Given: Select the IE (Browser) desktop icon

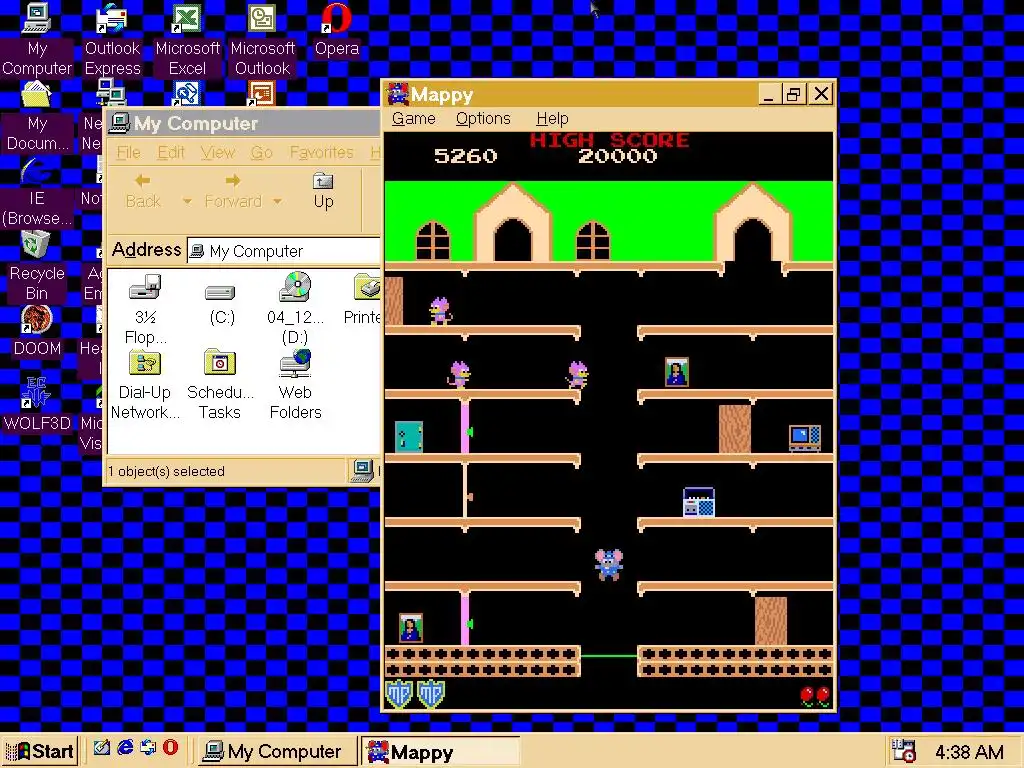Looking at the screenshot, I should click(37, 192).
